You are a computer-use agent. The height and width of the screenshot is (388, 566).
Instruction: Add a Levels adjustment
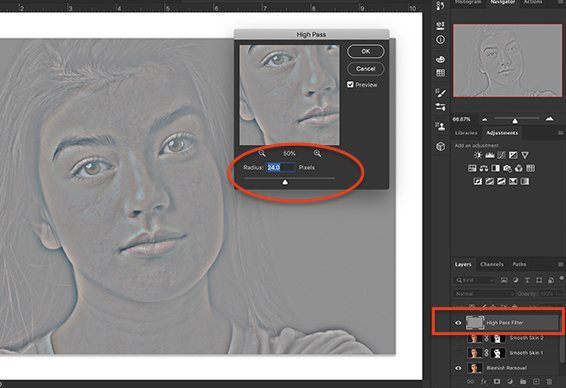[490, 155]
